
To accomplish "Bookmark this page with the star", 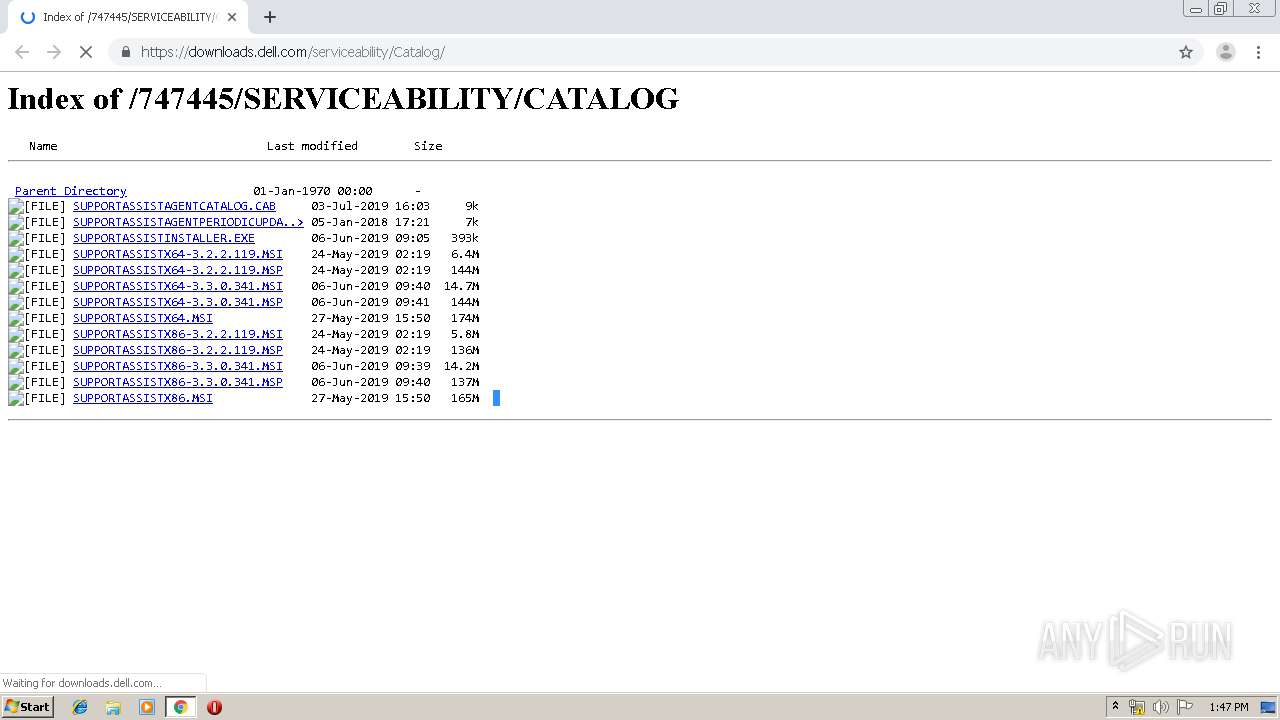I will tap(1186, 52).
